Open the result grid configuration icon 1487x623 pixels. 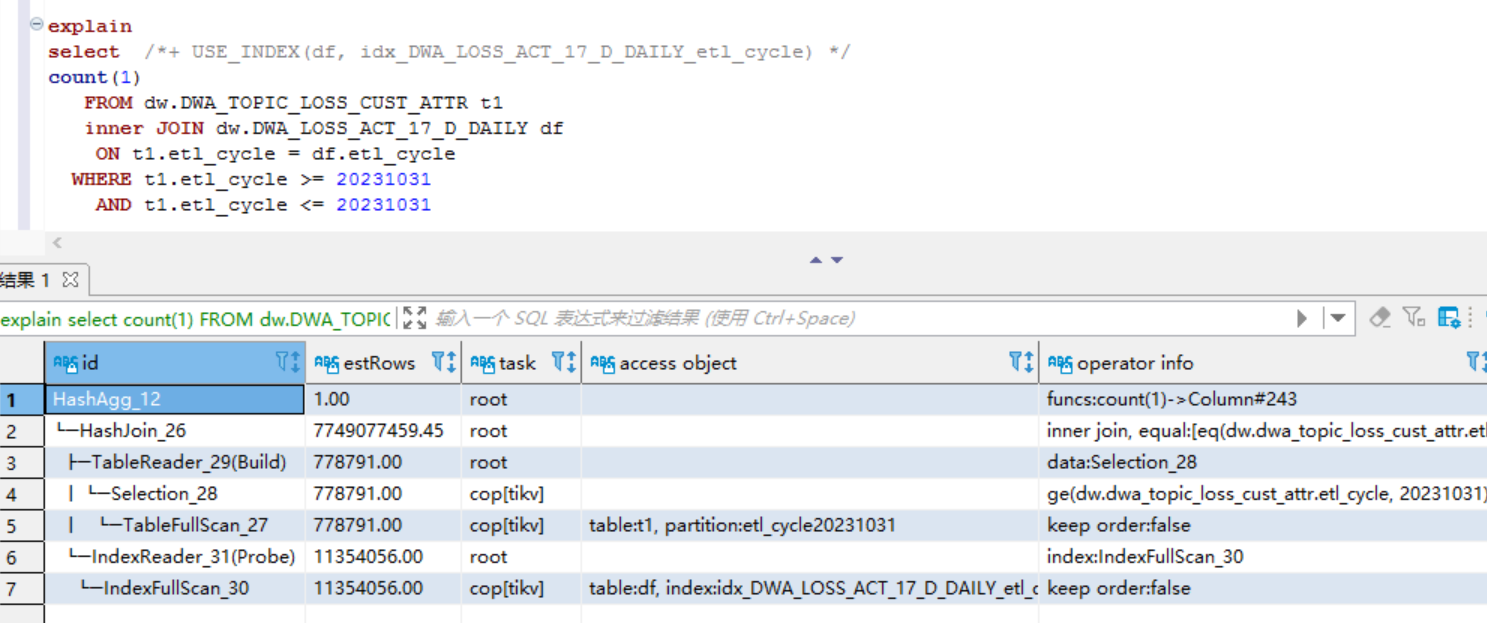pos(1449,318)
